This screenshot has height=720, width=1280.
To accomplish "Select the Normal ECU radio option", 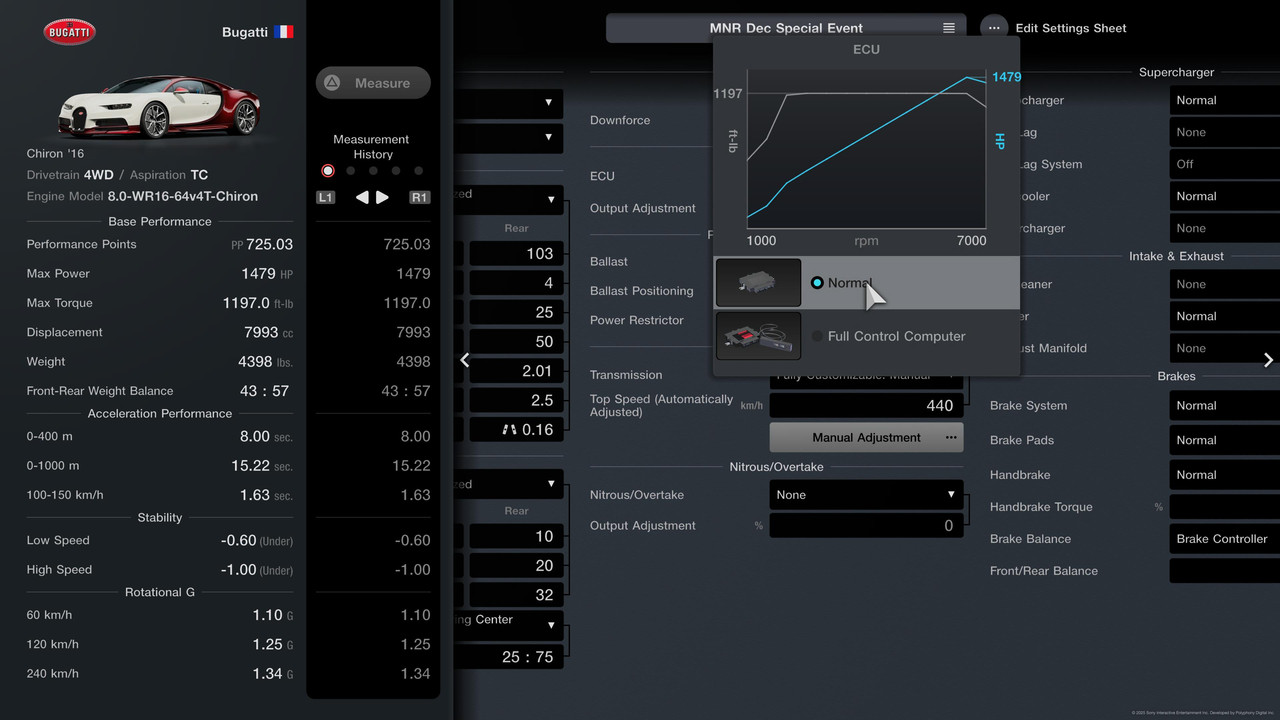I will tap(817, 283).
